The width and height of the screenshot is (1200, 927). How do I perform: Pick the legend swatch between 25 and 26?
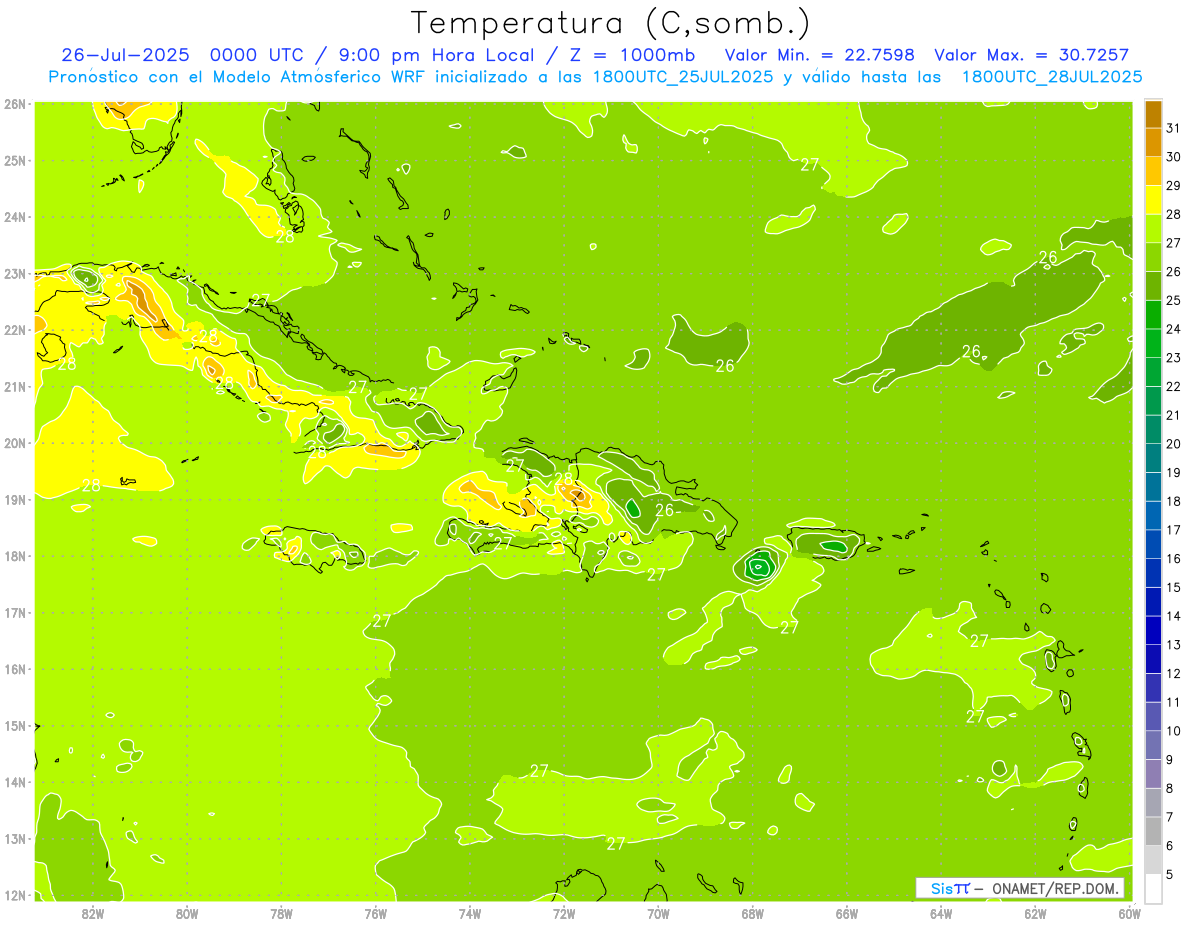click(1153, 286)
